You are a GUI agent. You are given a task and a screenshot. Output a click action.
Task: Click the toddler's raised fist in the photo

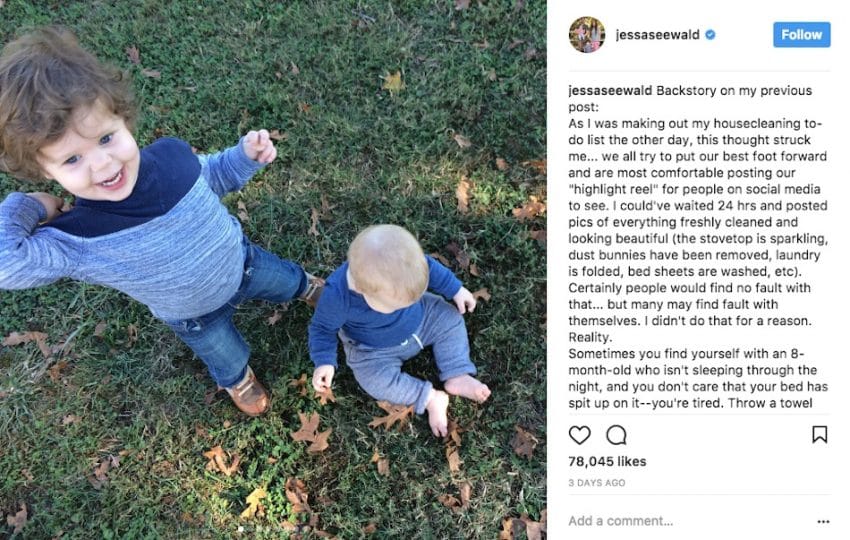click(260, 146)
